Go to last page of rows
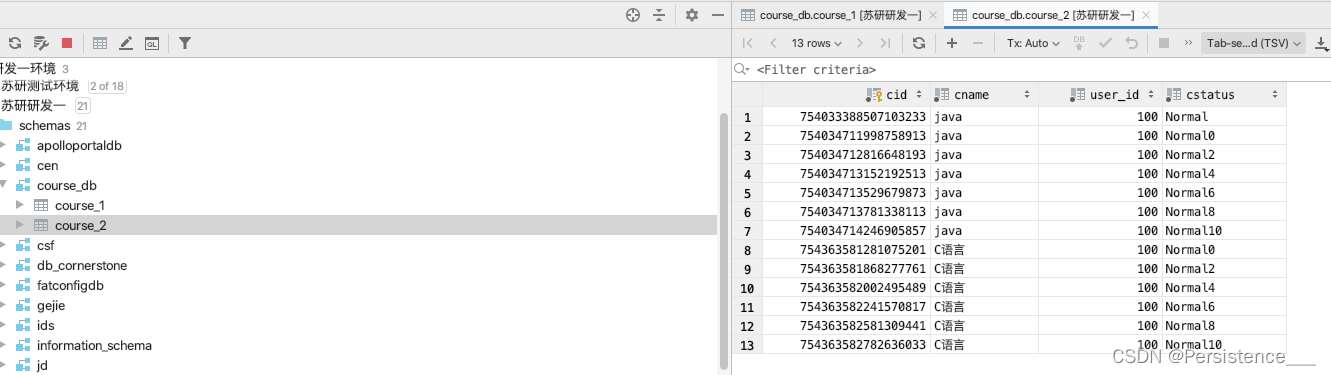The width and height of the screenshot is (1331, 375). click(x=885, y=43)
